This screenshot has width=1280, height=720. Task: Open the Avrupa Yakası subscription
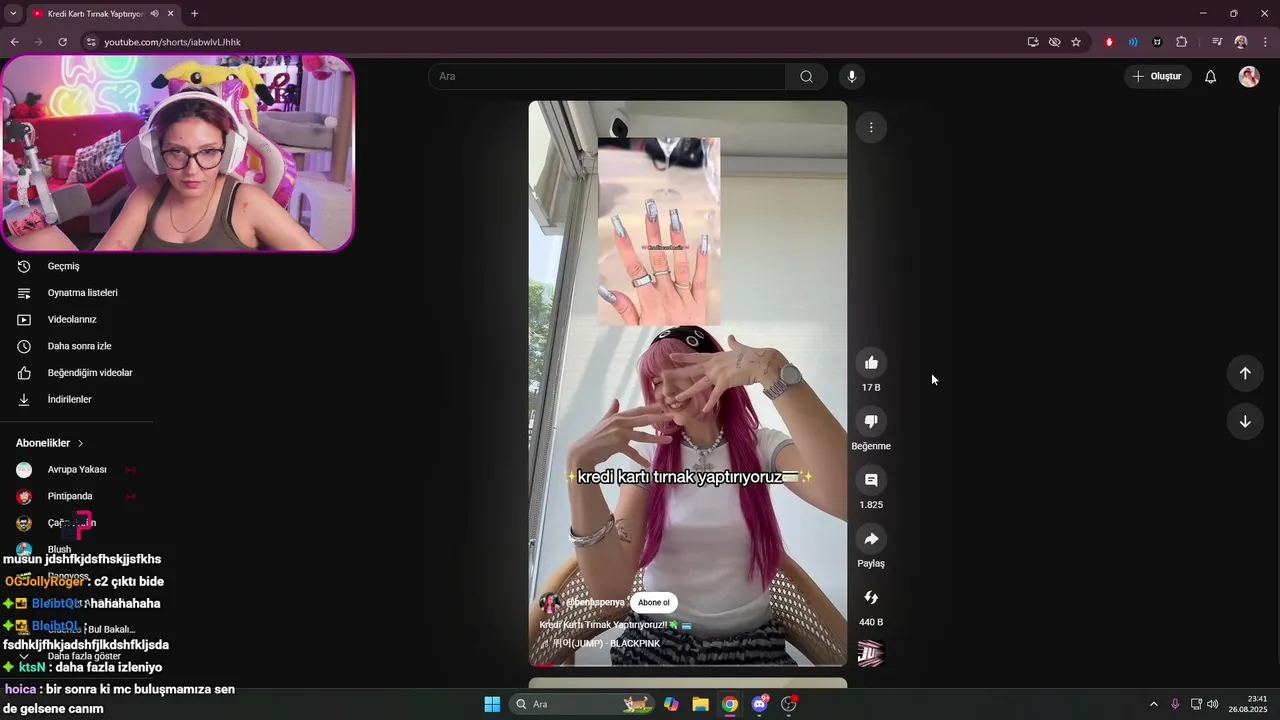point(77,470)
